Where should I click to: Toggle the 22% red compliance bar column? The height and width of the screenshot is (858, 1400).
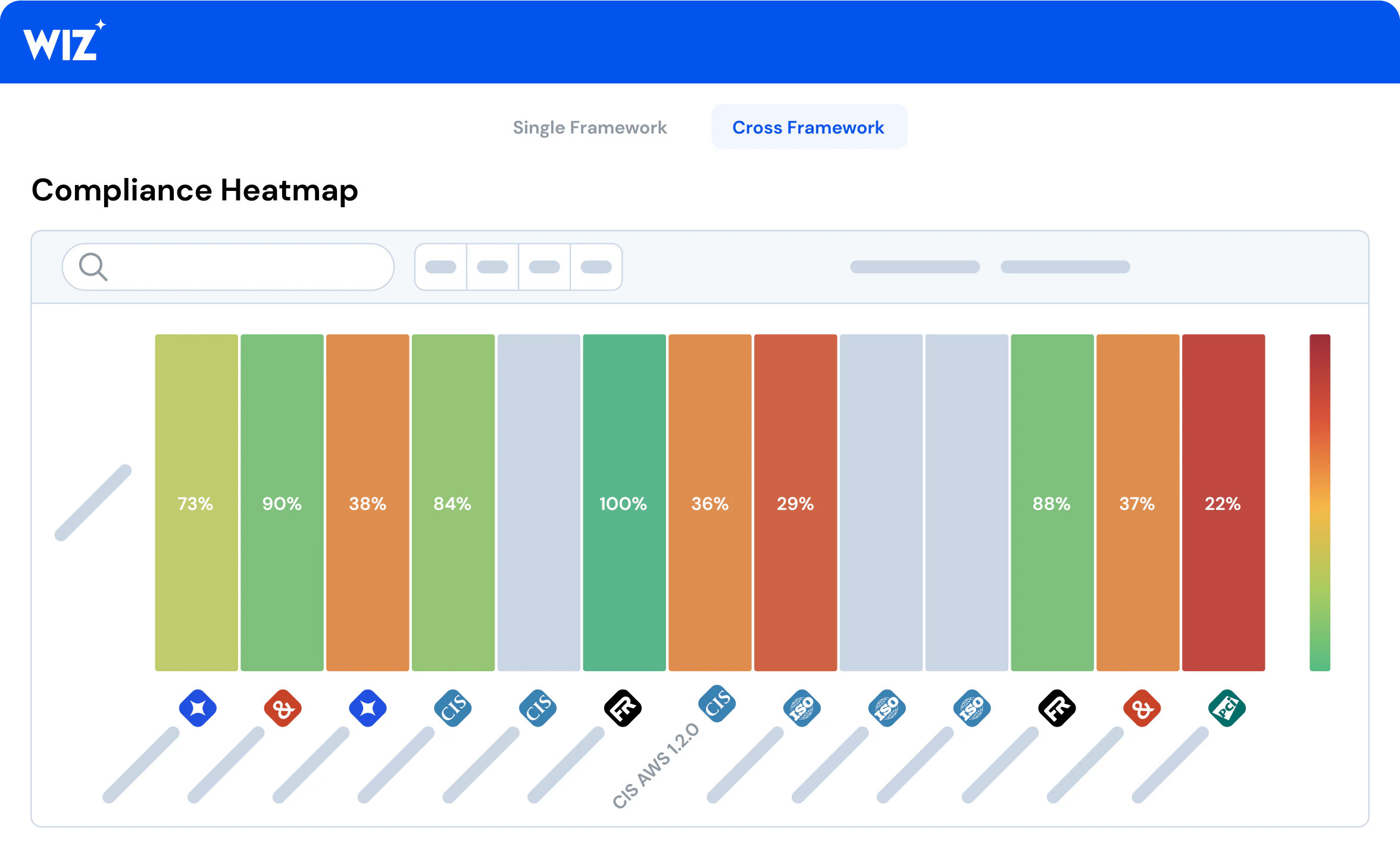[1225, 503]
